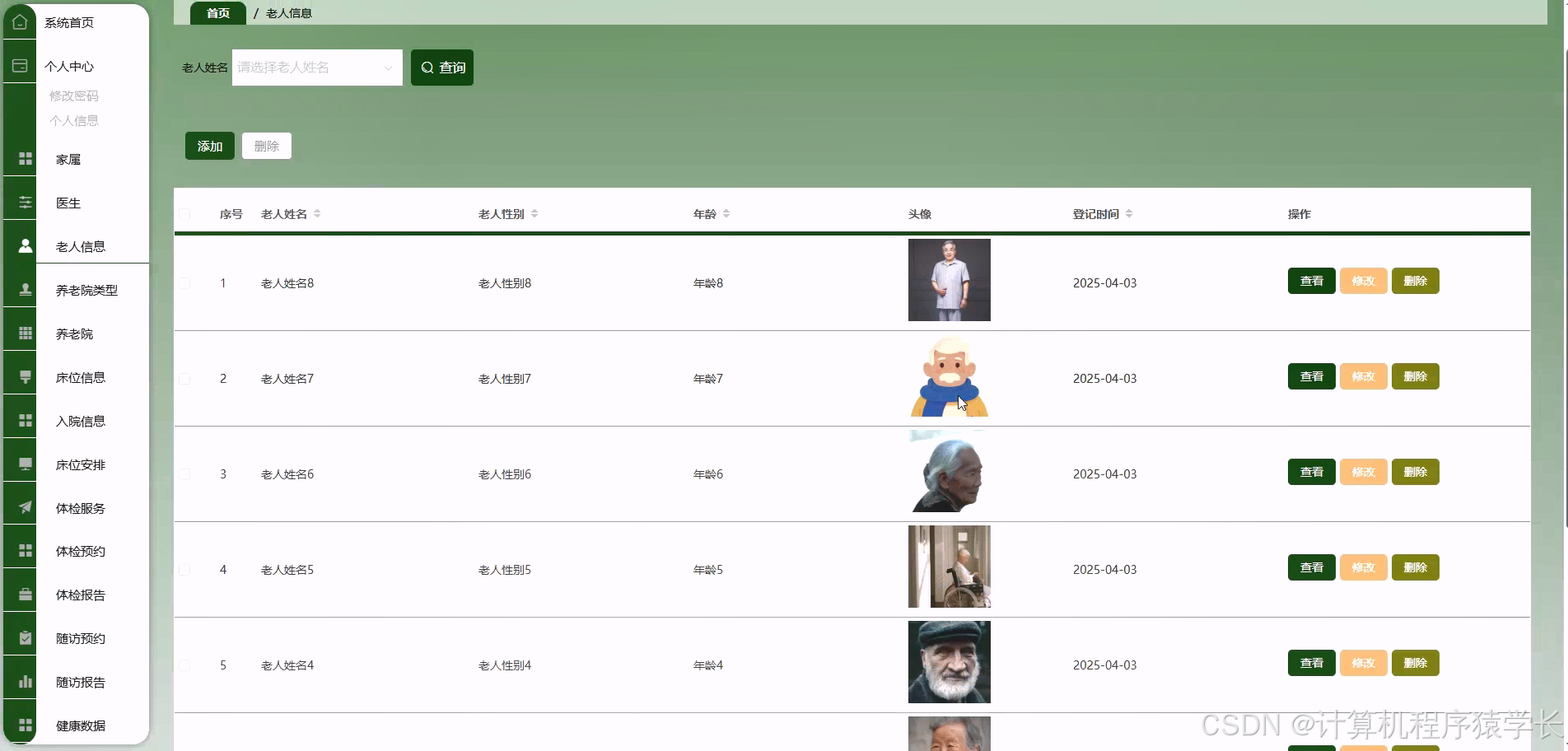The height and width of the screenshot is (751, 1568).
Task: Delete the row 老人姓名8
Action: coord(1416,281)
